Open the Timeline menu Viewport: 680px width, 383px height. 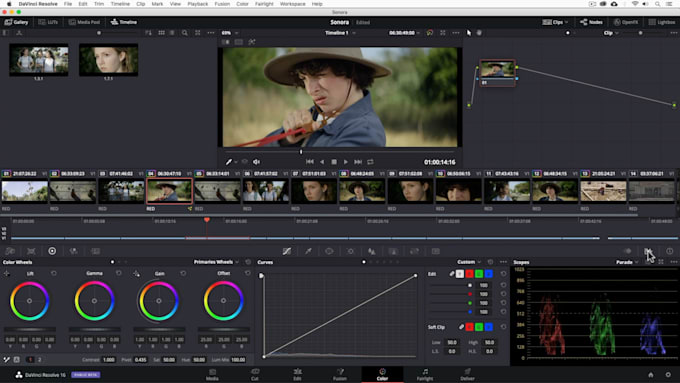(120, 4)
